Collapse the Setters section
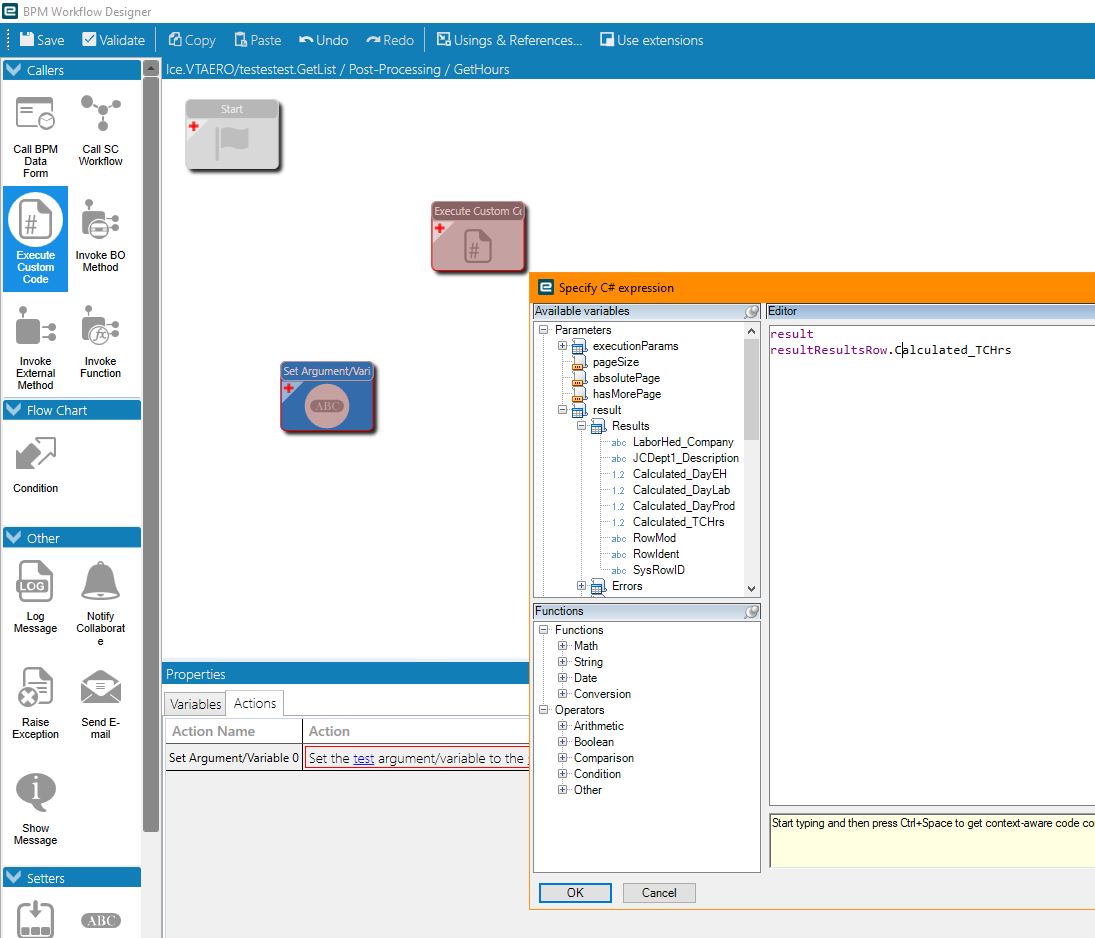Screen dimensions: 1095x938 [x=13, y=878]
